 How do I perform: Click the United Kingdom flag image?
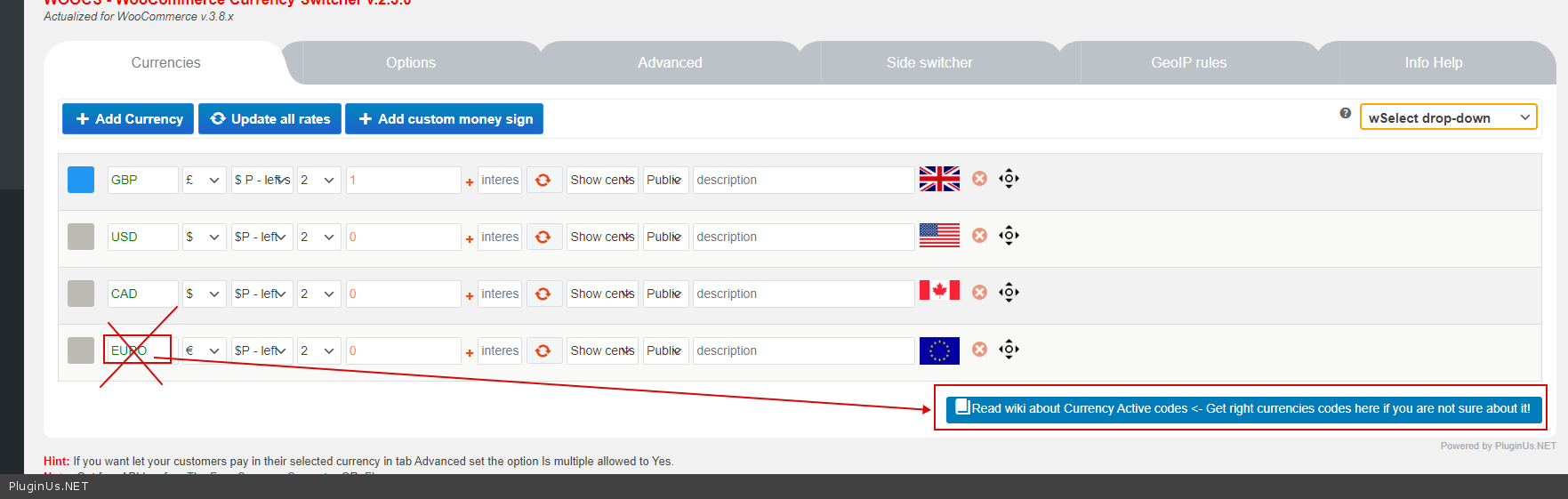pyautogui.click(x=939, y=179)
